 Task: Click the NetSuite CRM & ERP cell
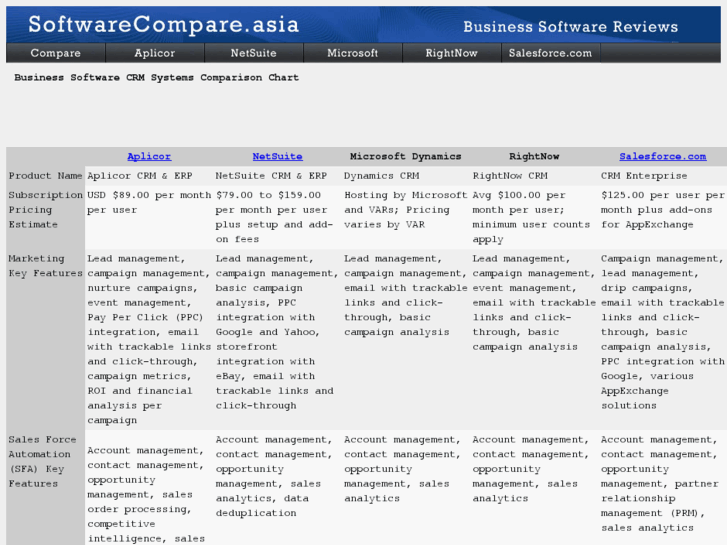277,176
